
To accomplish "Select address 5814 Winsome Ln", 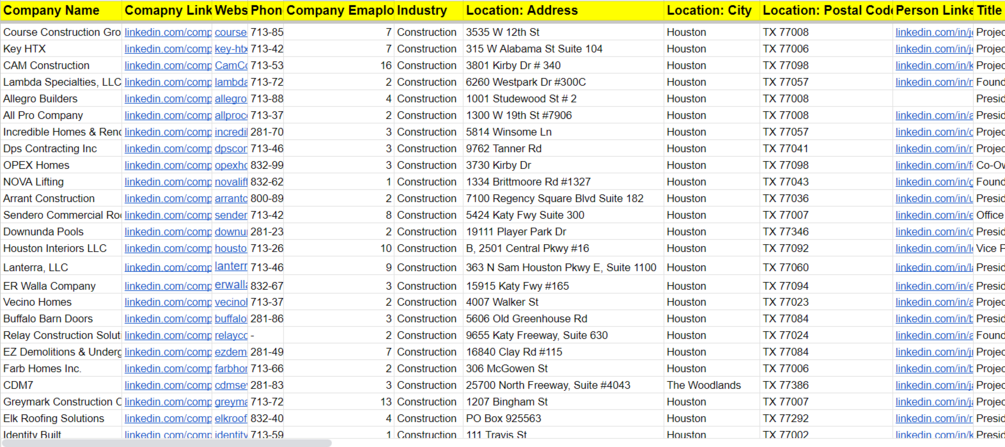I will tap(563, 131).
